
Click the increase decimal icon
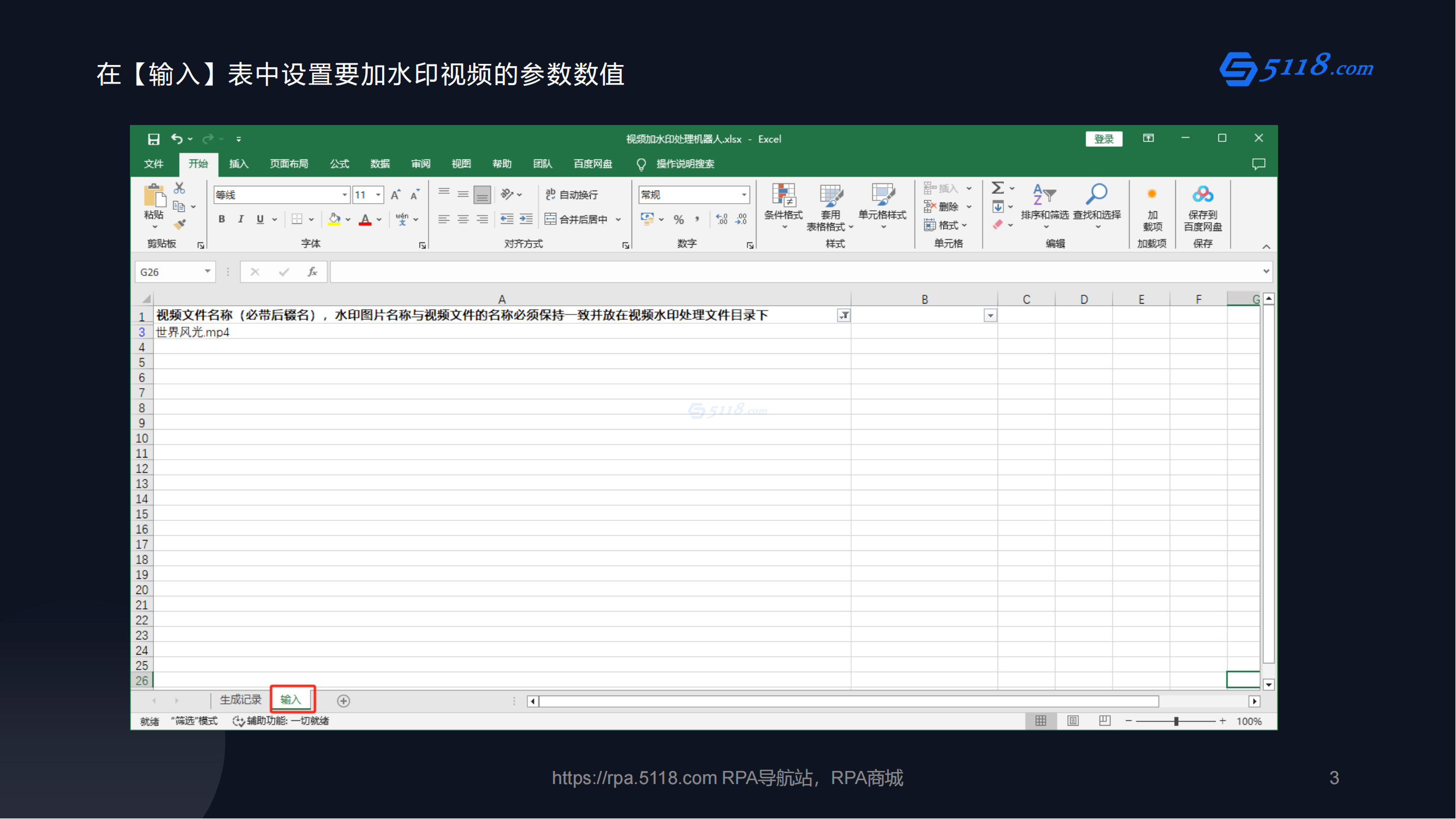[722, 220]
